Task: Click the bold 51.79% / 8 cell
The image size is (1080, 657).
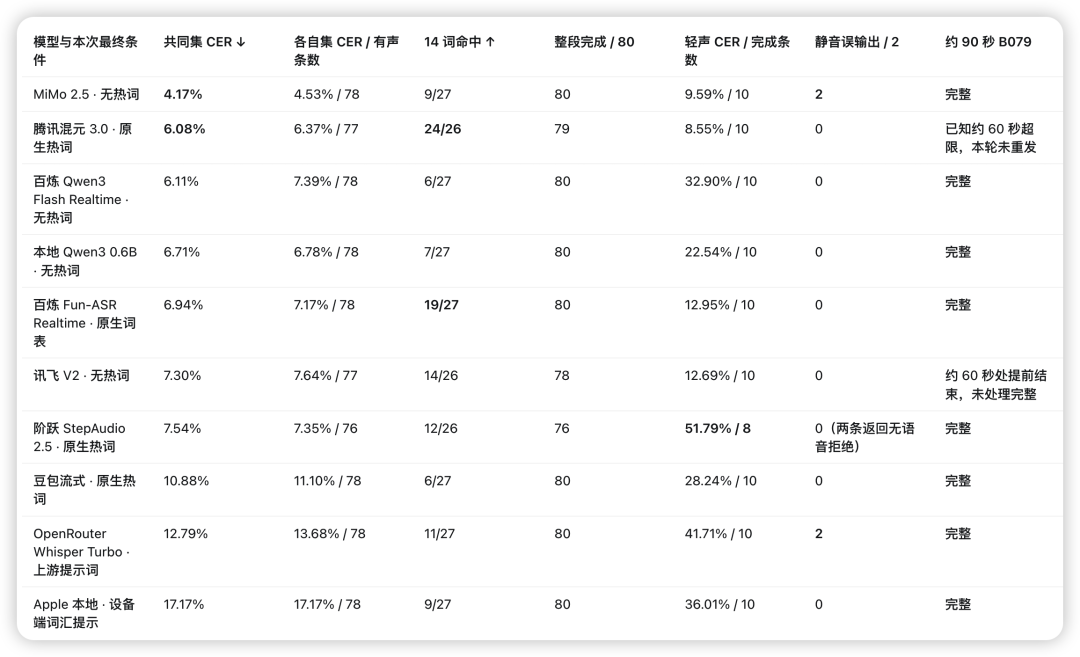Action: 717,428
